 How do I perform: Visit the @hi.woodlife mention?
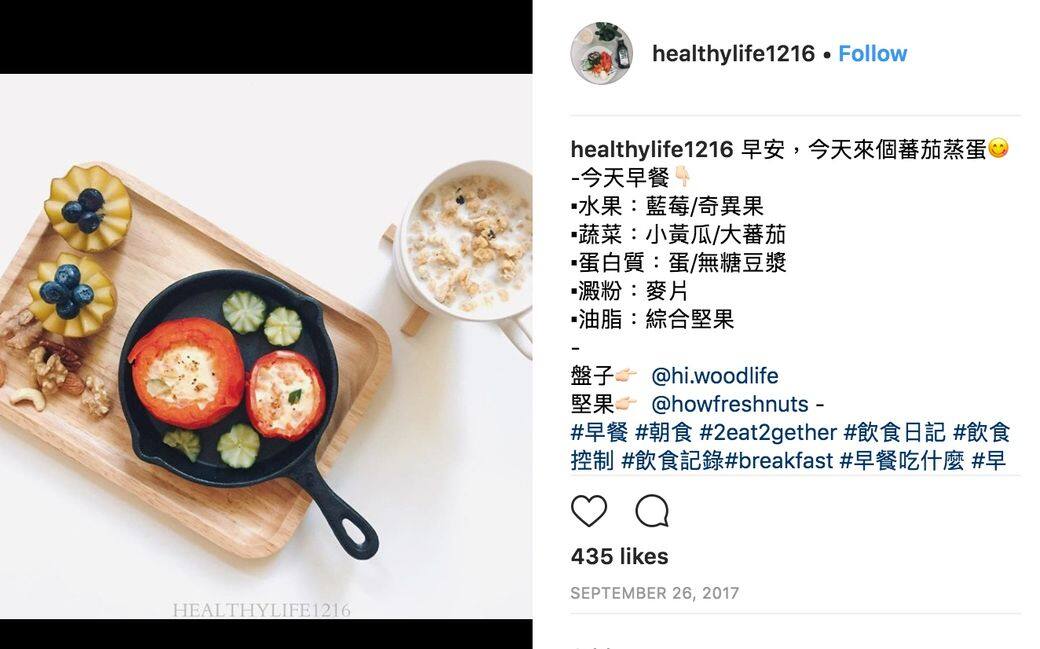(714, 376)
